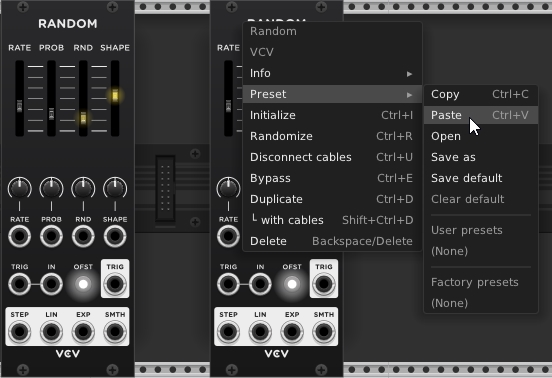Choose Delete from module menu
Screen dimensions: 552x378
point(332,241)
